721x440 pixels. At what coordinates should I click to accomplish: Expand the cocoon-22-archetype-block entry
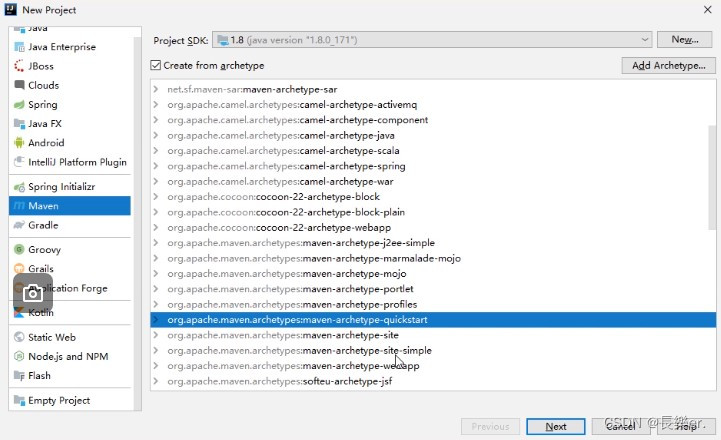pyautogui.click(x=156, y=197)
